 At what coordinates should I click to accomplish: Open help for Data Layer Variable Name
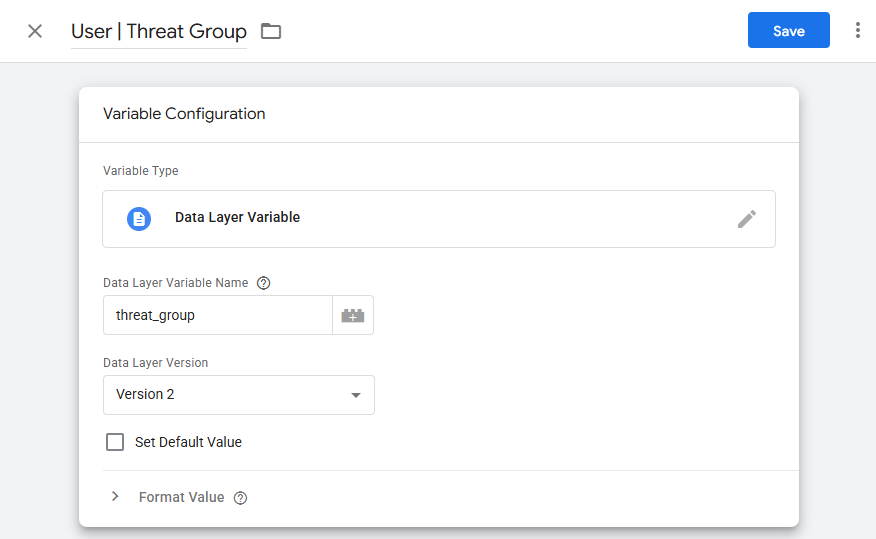(x=263, y=283)
